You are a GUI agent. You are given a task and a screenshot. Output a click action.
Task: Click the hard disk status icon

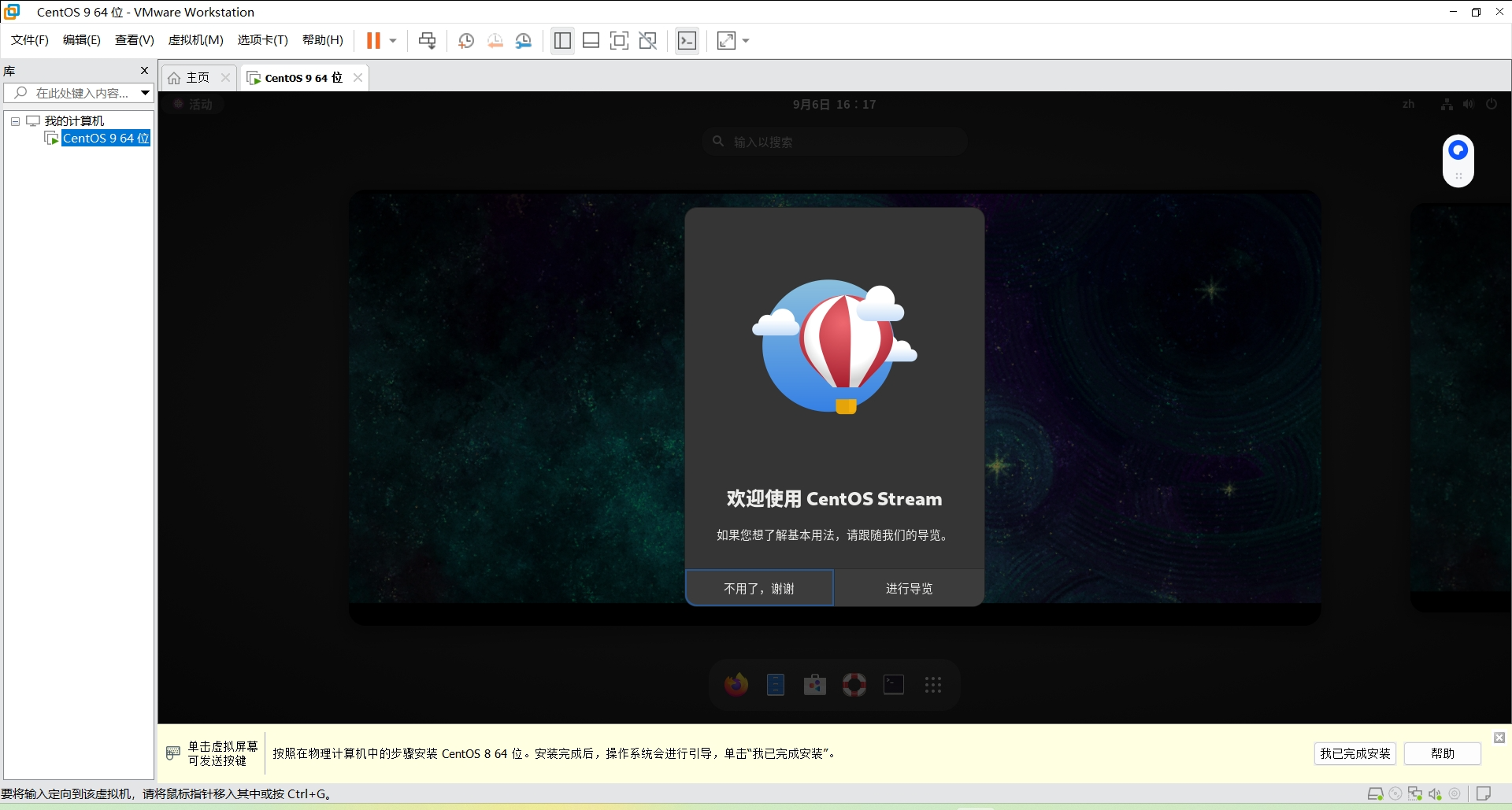coord(1376,793)
